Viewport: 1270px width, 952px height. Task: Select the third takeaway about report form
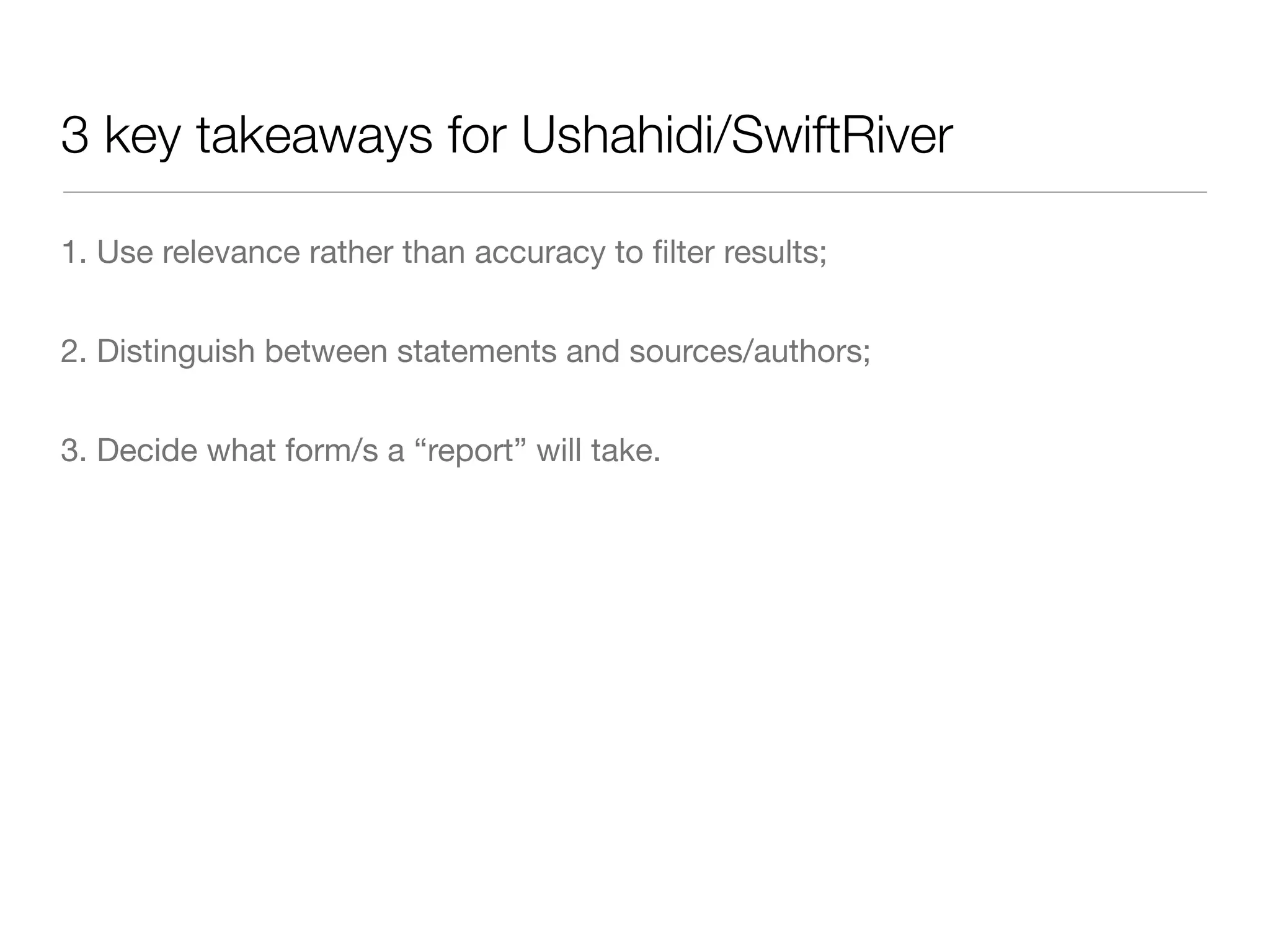[x=361, y=451]
